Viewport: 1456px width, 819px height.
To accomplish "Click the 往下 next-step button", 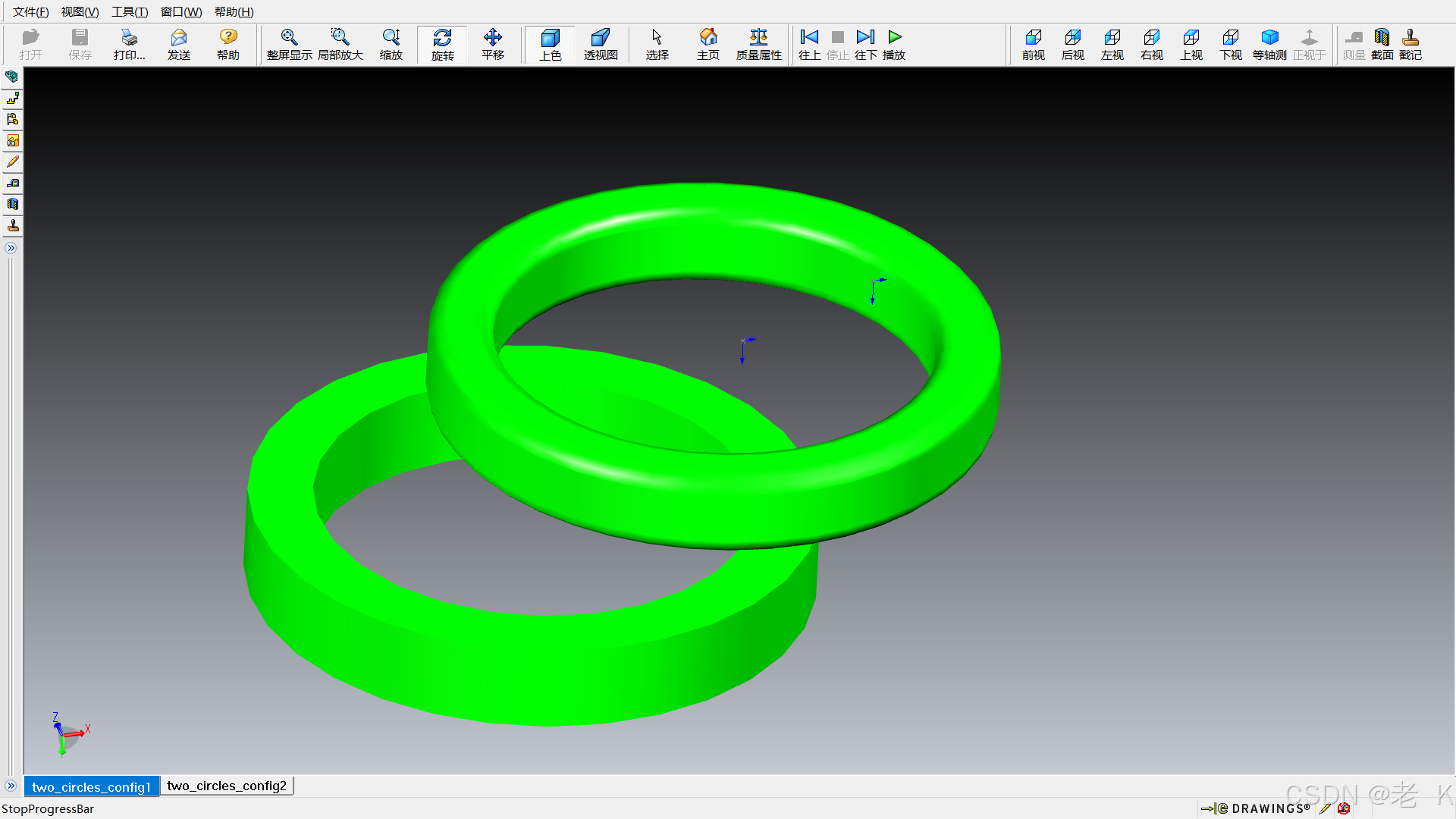I will coord(865,44).
